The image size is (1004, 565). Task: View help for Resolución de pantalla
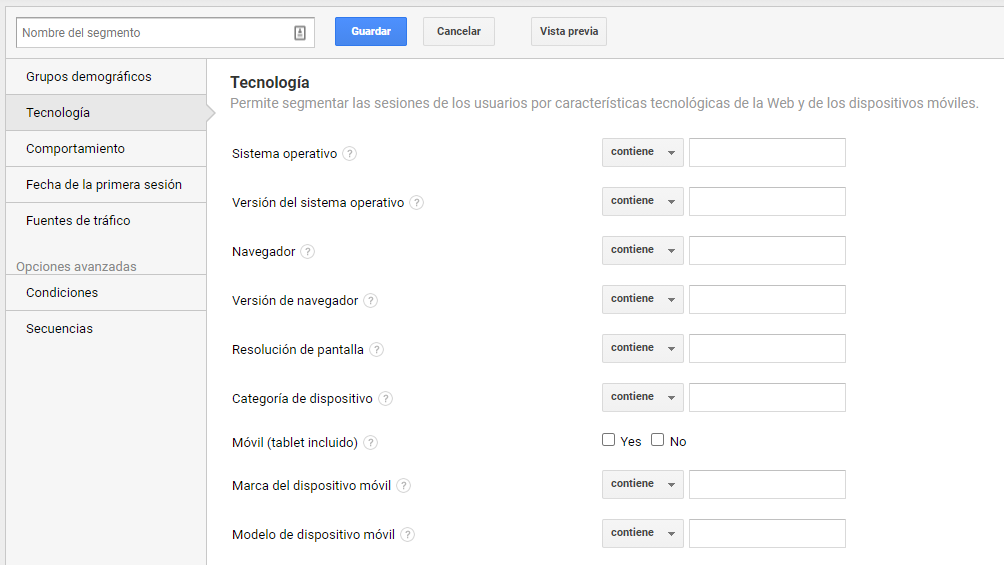(376, 350)
